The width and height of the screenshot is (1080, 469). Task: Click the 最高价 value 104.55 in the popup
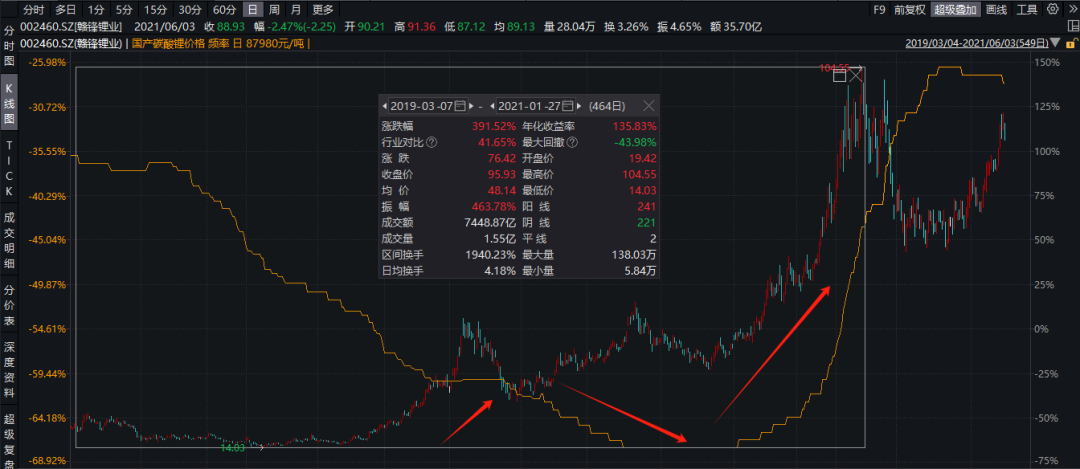click(638, 175)
